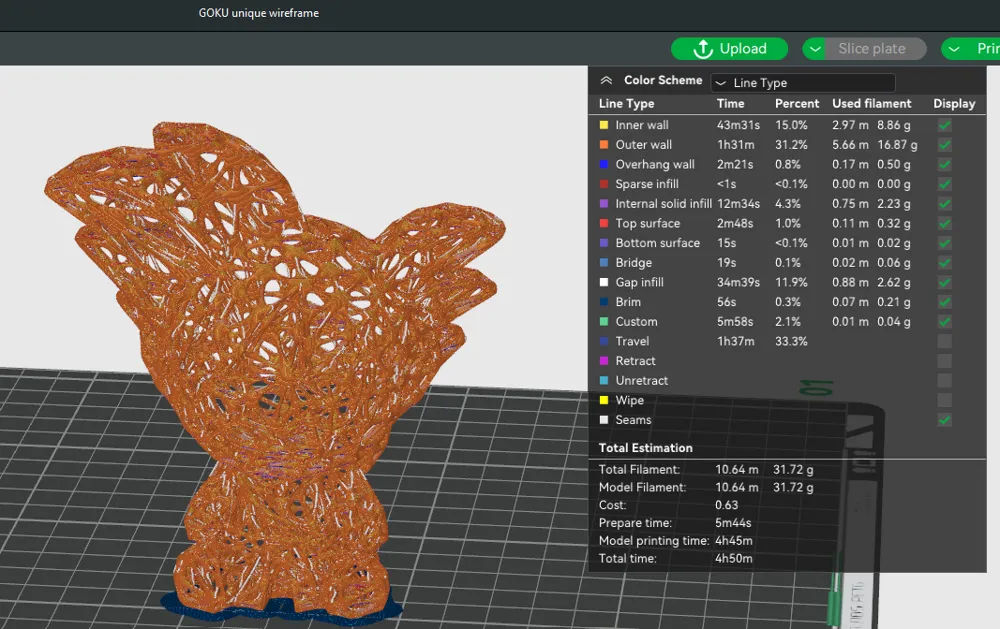This screenshot has width=1000, height=629.
Task: Toggle the Bottom surface display checkbox
Action: (945, 243)
